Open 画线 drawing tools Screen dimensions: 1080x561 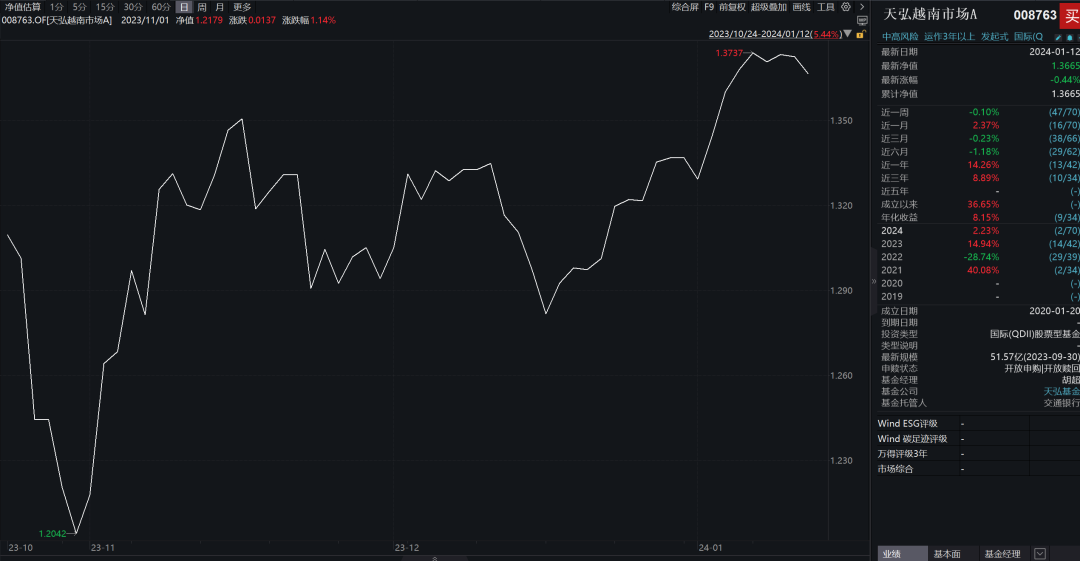coord(801,7)
